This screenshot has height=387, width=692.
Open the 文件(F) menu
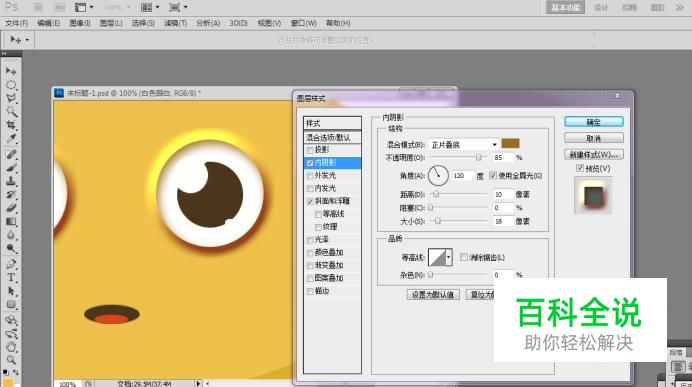tap(17, 23)
